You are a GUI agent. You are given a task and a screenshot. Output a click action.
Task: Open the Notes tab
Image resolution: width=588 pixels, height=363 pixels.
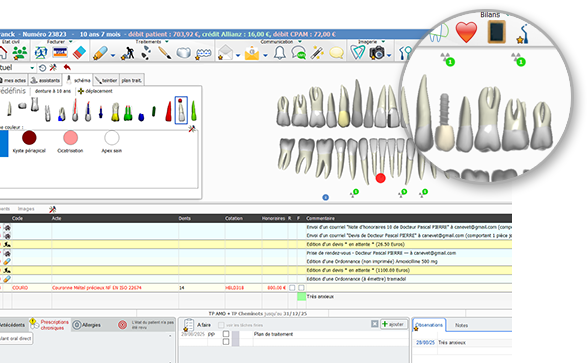point(461,325)
